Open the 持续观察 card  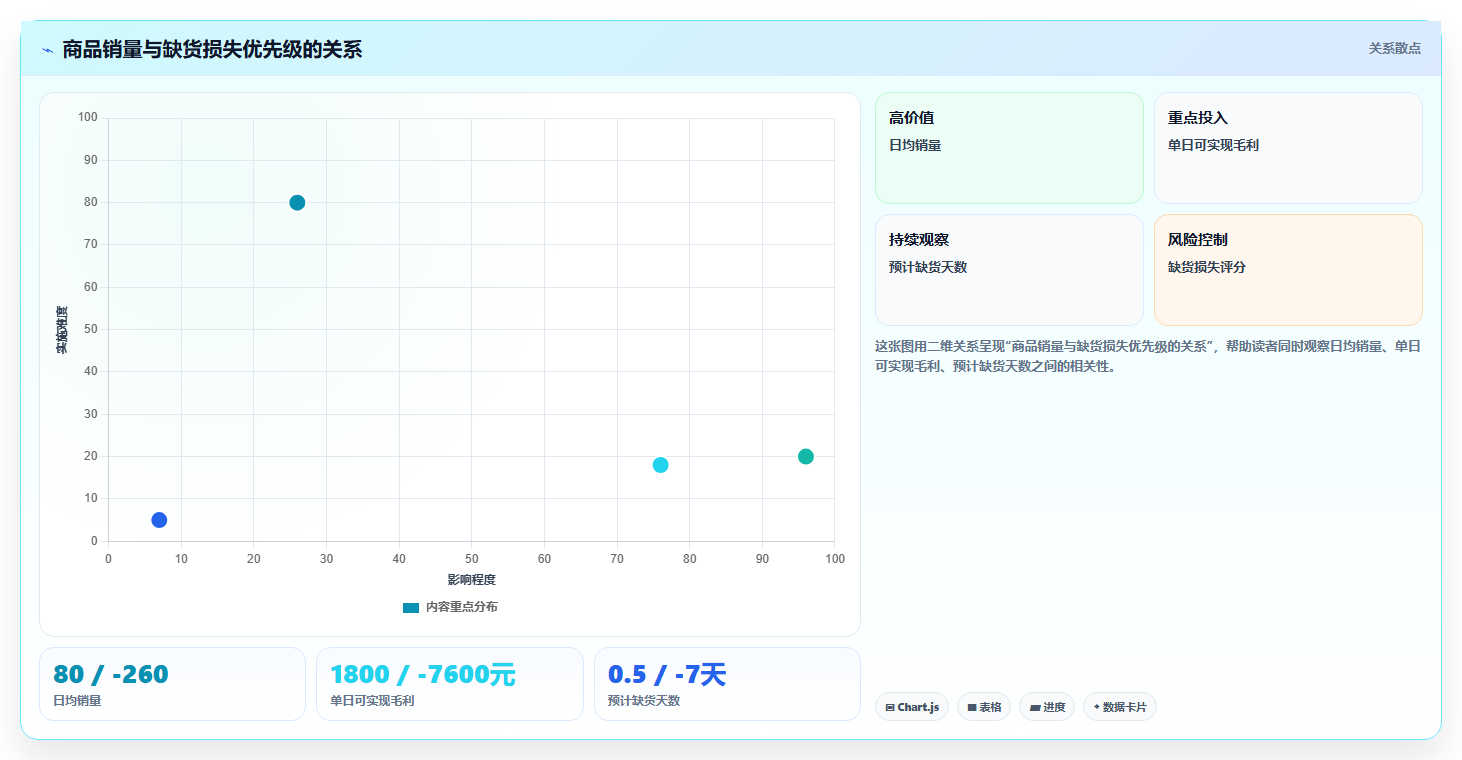click(1009, 270)
